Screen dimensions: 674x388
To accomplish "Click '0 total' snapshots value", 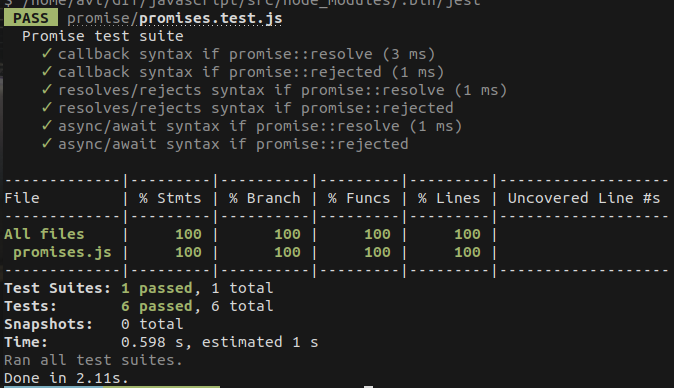I will point(152,324).
